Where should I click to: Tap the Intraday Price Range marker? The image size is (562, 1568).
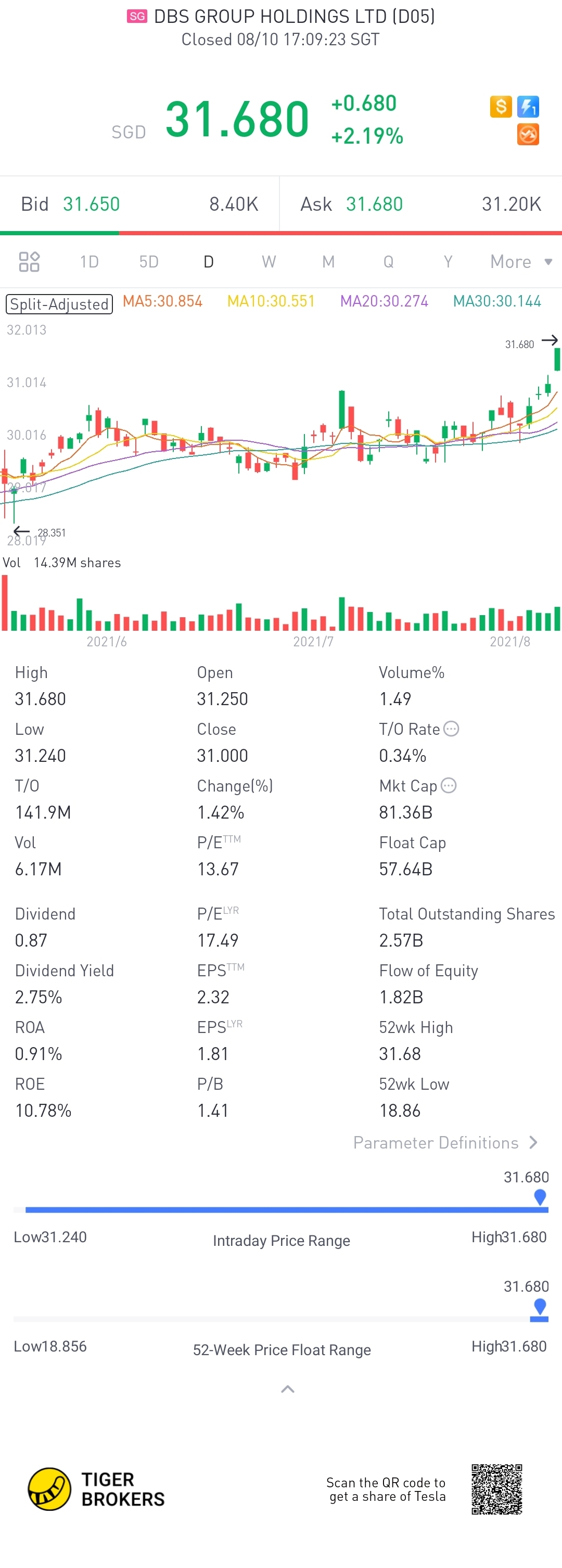click(540, 1196)
